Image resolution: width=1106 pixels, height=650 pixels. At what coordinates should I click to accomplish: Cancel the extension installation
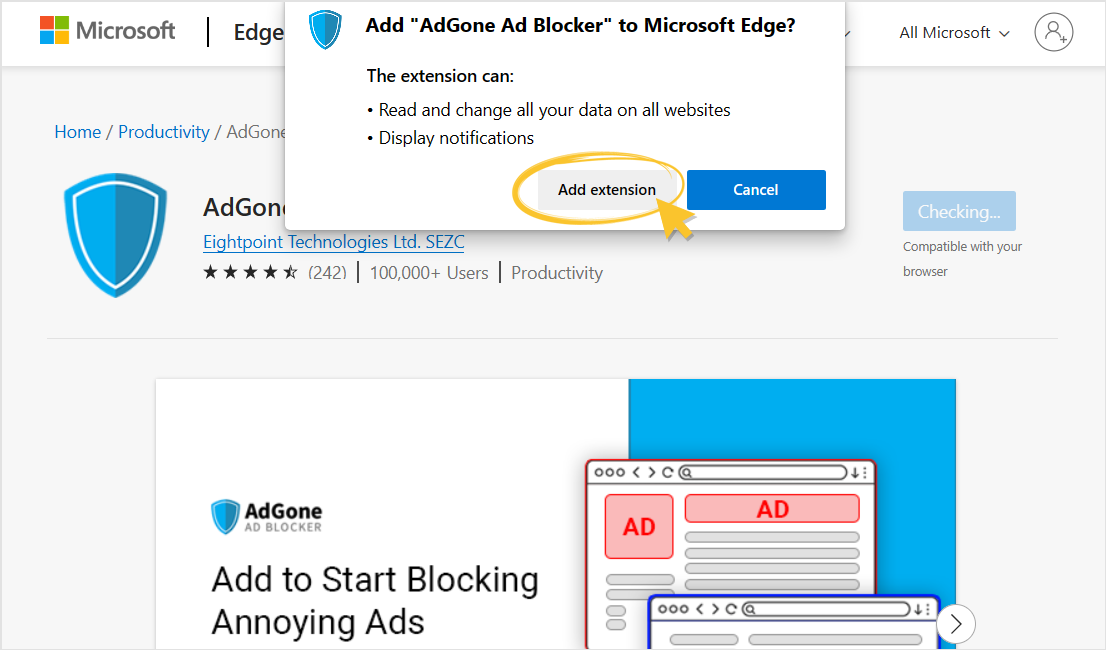pyautogui.click(x=756, y=189)
